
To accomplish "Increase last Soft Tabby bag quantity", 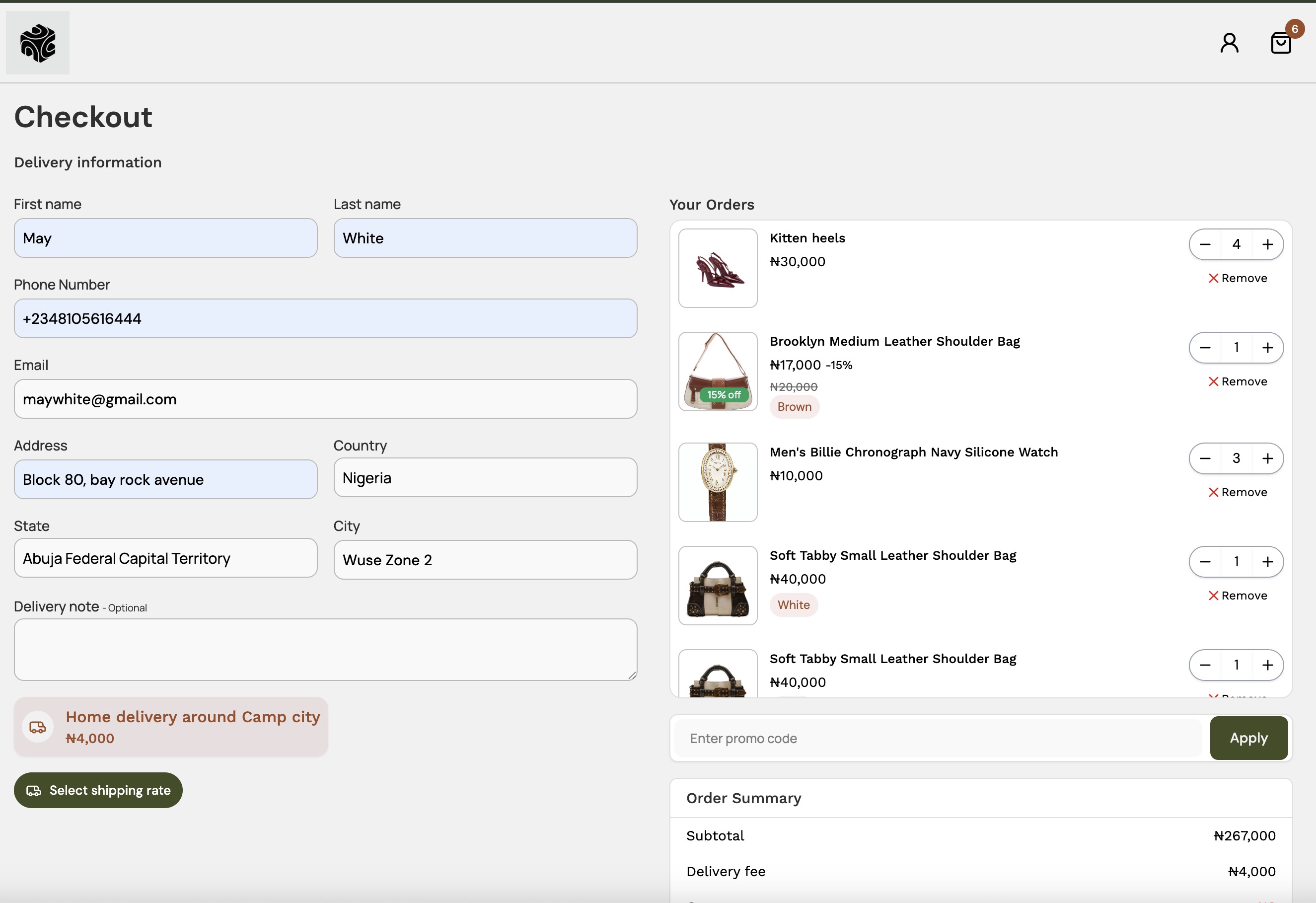I will click(1267, 665).
